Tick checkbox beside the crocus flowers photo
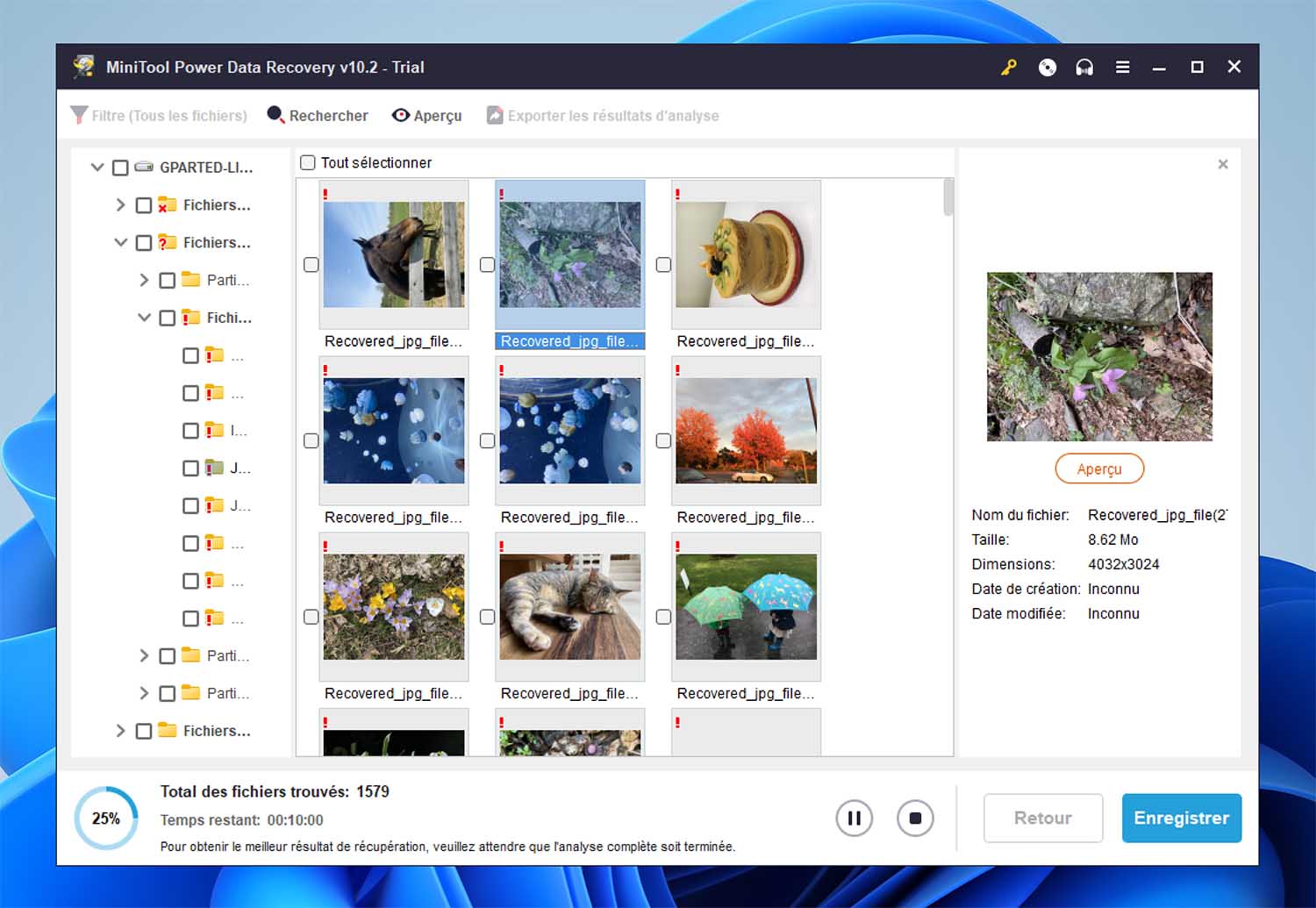1316x908 pixels. click(x=311, y=617)
